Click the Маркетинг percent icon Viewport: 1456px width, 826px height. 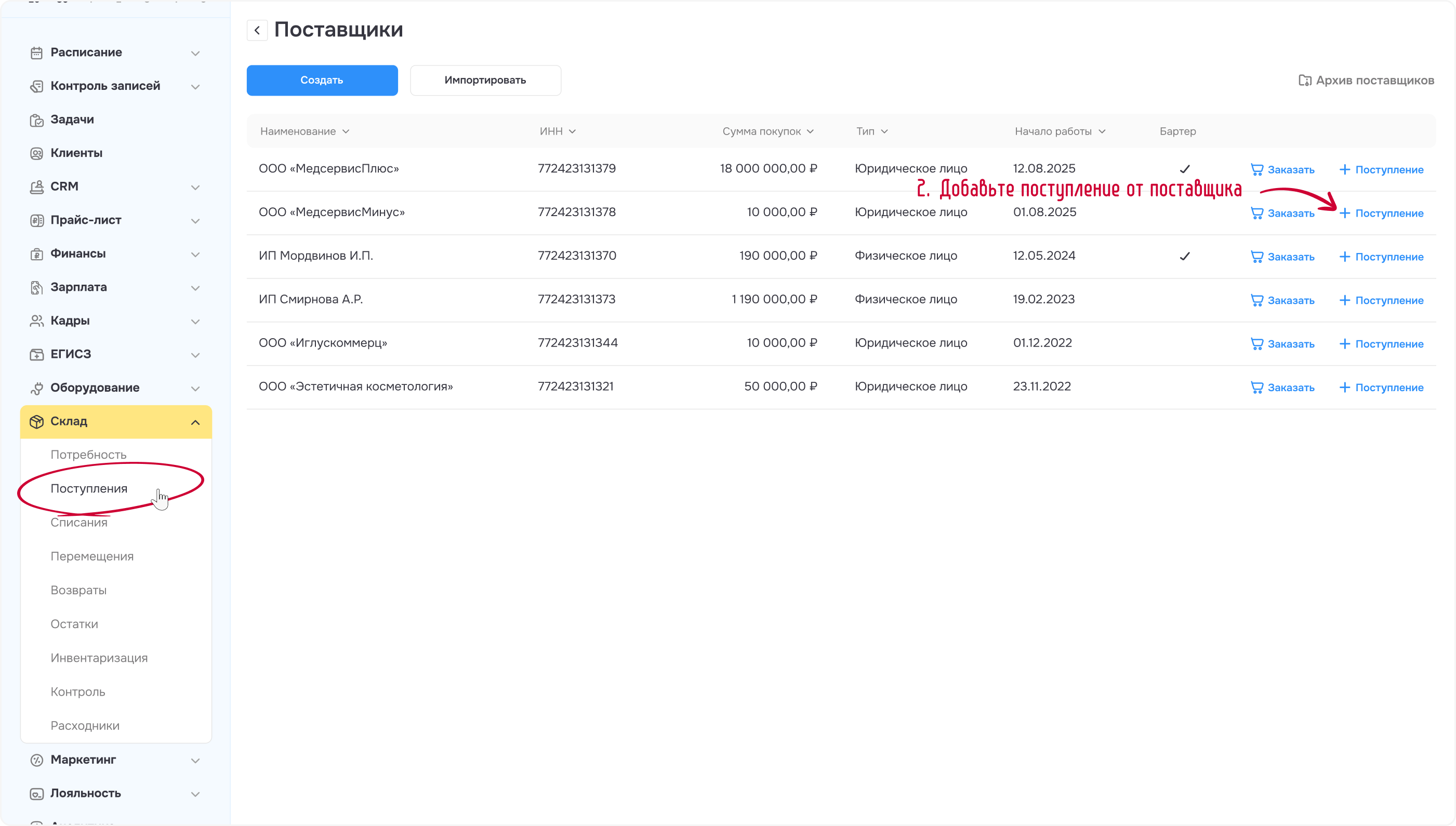36,760
